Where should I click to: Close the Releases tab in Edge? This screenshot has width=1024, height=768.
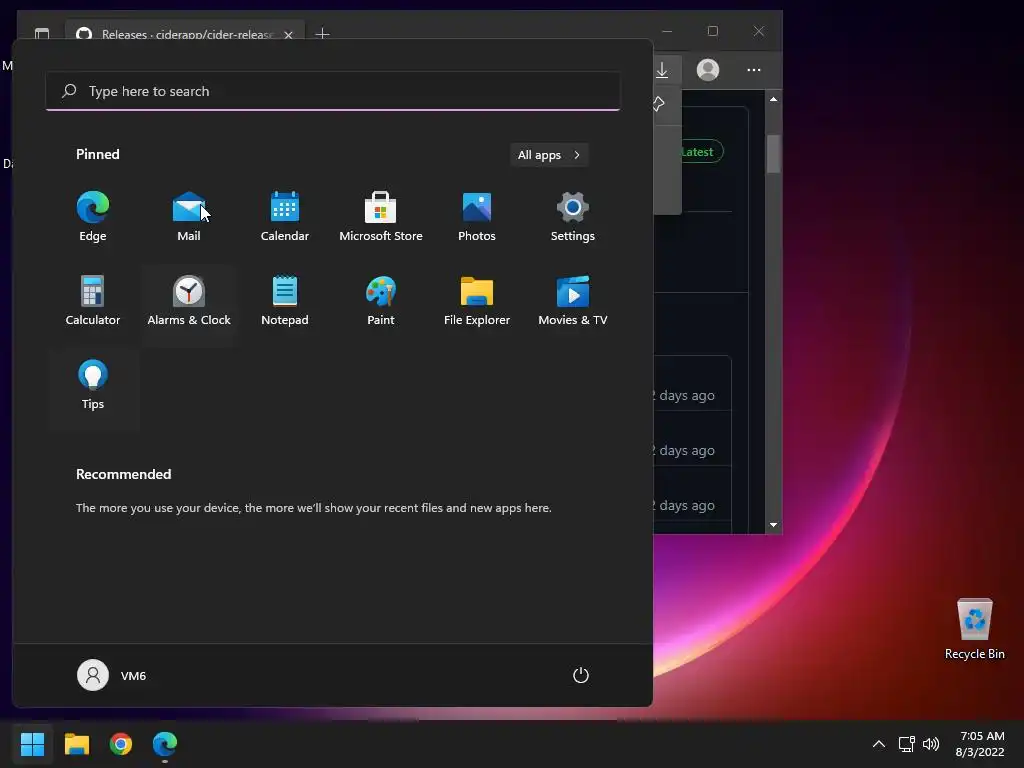pos(288,35)
